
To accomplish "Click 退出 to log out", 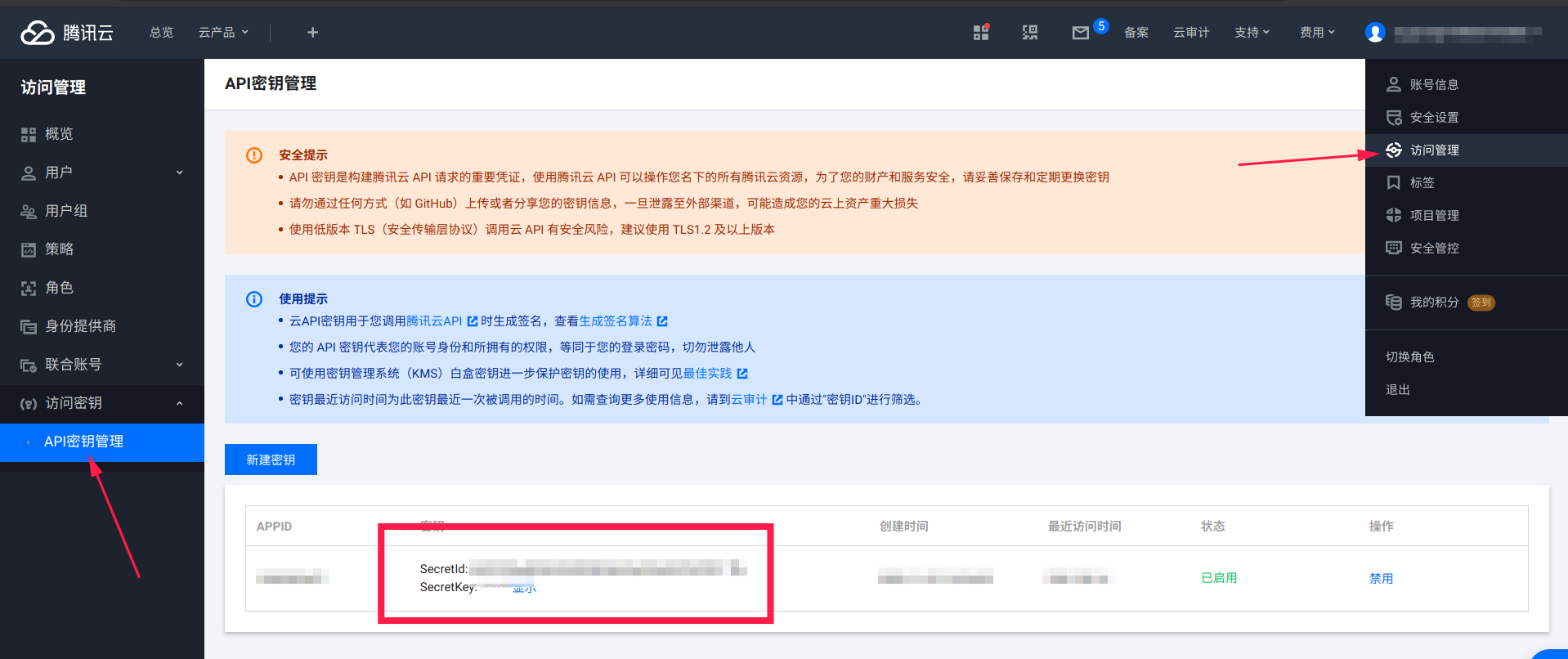I will click(1398, 390).
